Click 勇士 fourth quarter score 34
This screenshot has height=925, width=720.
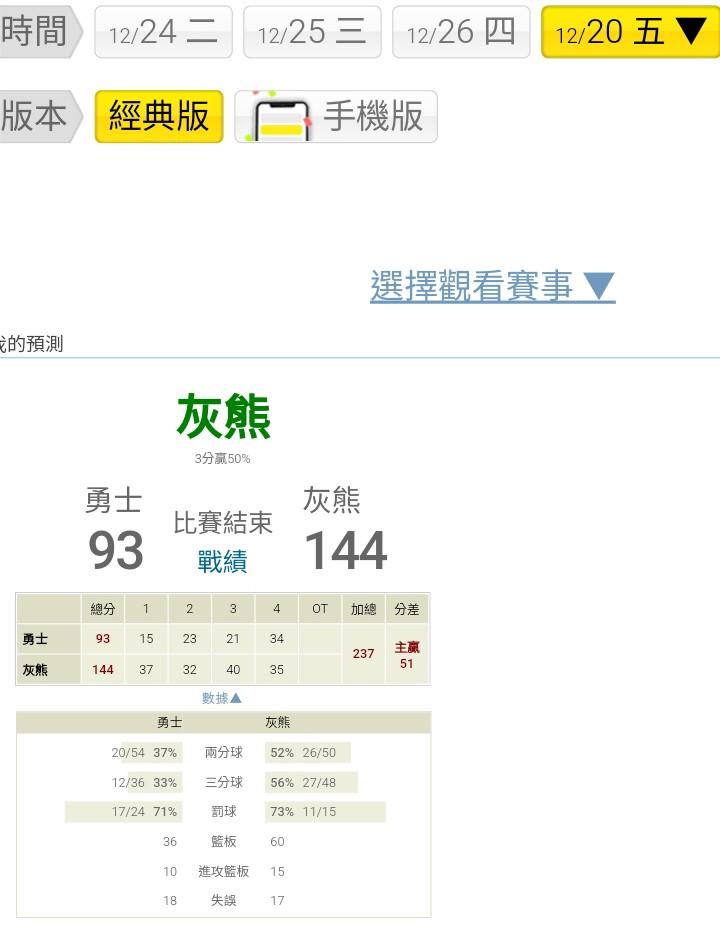[x=277, y=639]
